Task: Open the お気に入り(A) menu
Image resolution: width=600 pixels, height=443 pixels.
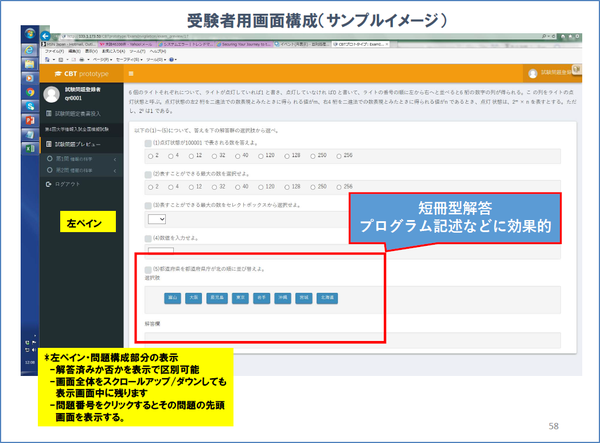Action: coord(114,51)
